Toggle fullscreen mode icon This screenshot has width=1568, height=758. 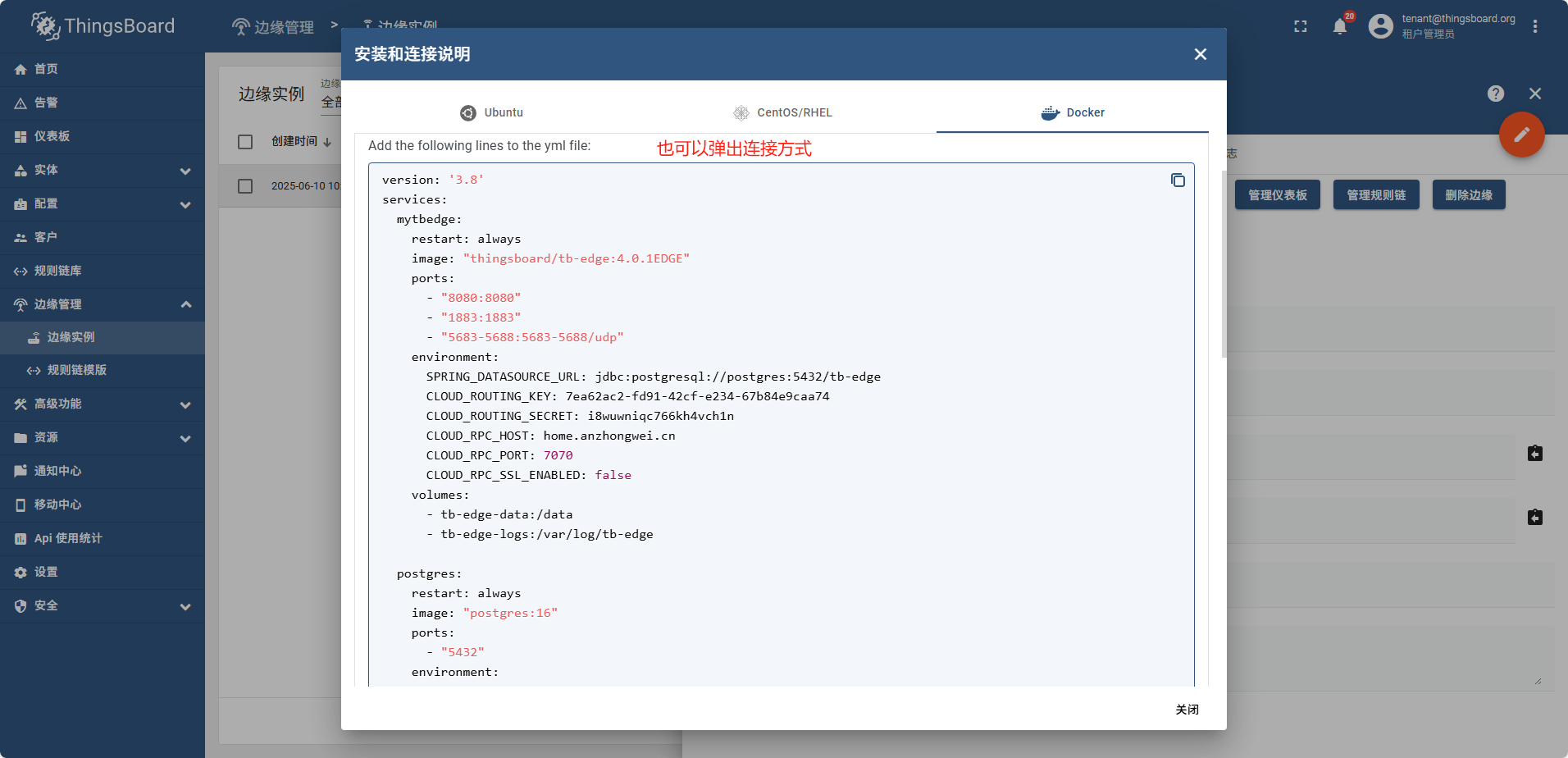coord(1301,27)
